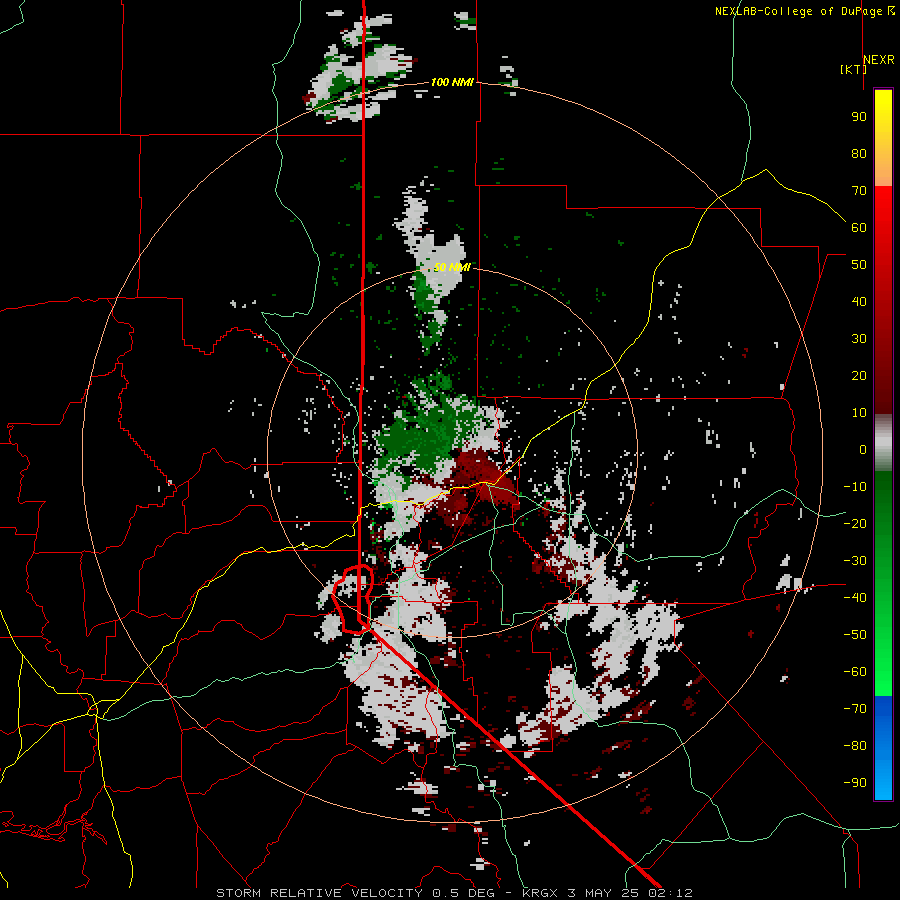Click the -30 knot value on the velocity legend
The image size is (900, 900).
(x=855, y=561)
